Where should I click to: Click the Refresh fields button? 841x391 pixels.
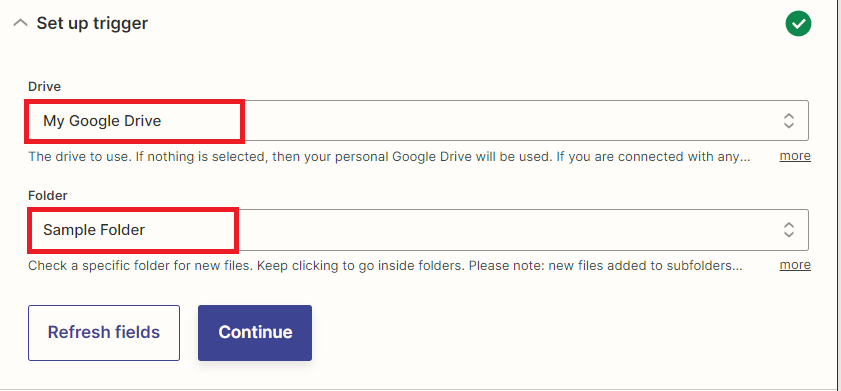(104, 333)
